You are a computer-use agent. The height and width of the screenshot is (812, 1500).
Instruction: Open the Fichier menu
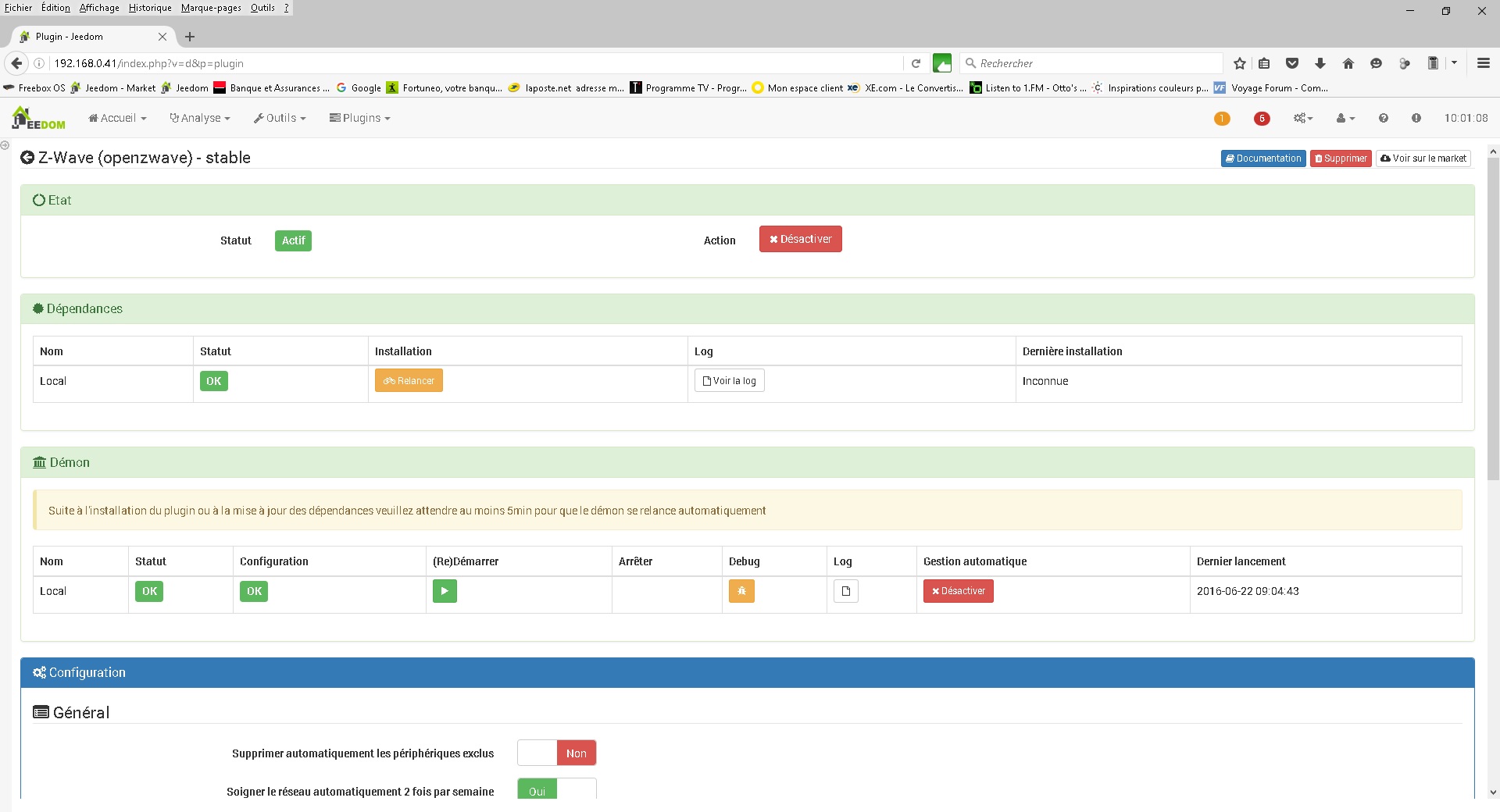click(x=19, y=8)
